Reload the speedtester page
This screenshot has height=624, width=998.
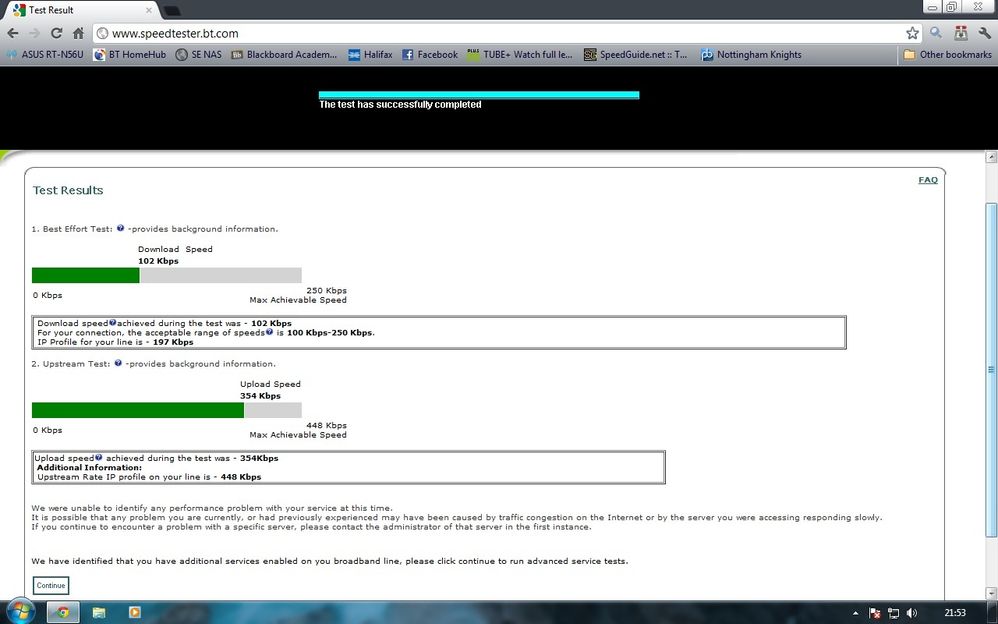(56, 33)
